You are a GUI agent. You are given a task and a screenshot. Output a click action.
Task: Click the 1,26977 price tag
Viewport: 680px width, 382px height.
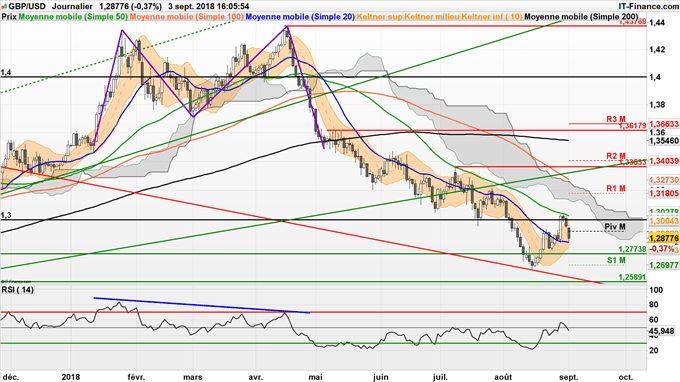point(664,265)
